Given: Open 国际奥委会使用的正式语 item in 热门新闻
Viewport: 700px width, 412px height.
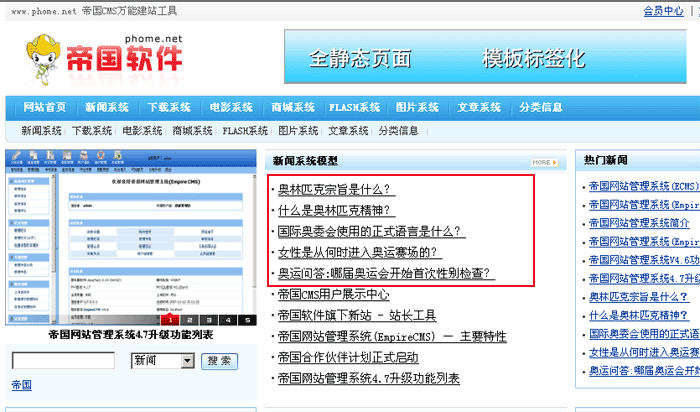Looking at the screenshot, I should [x=644, y=334].
